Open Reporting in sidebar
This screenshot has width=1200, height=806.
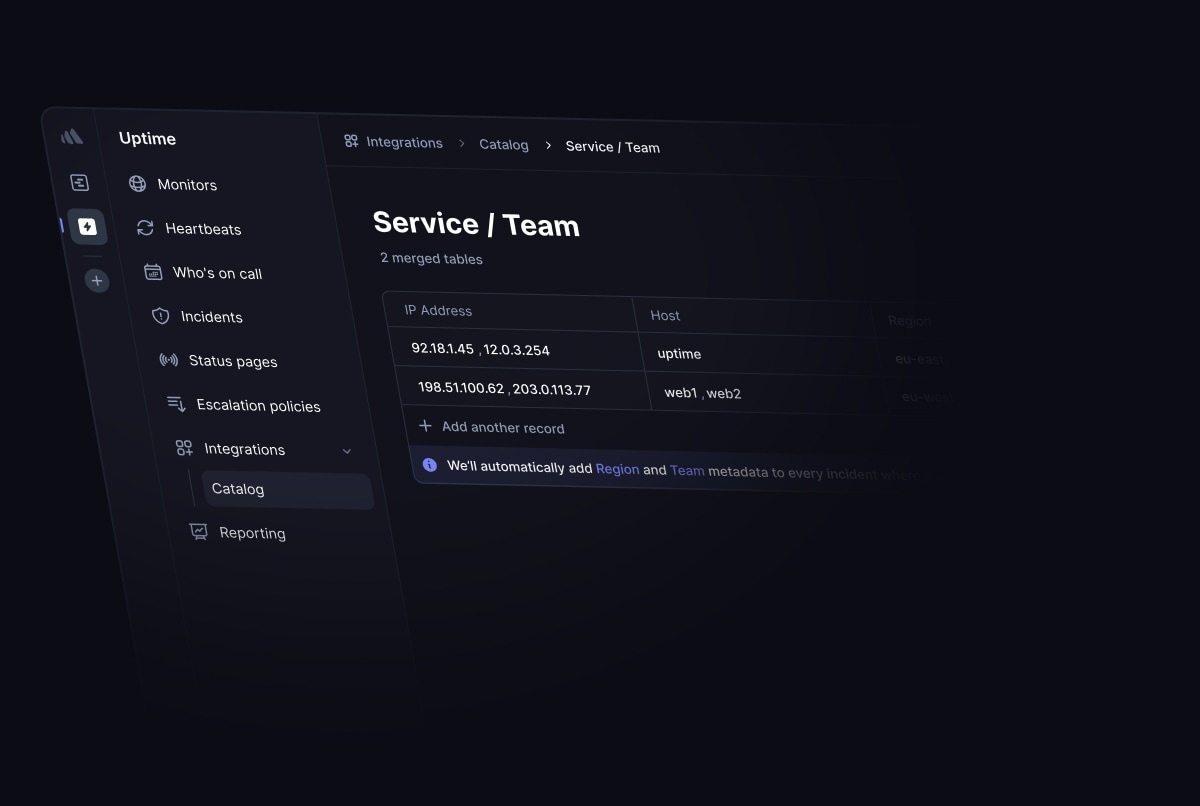[x=252, y=533]
